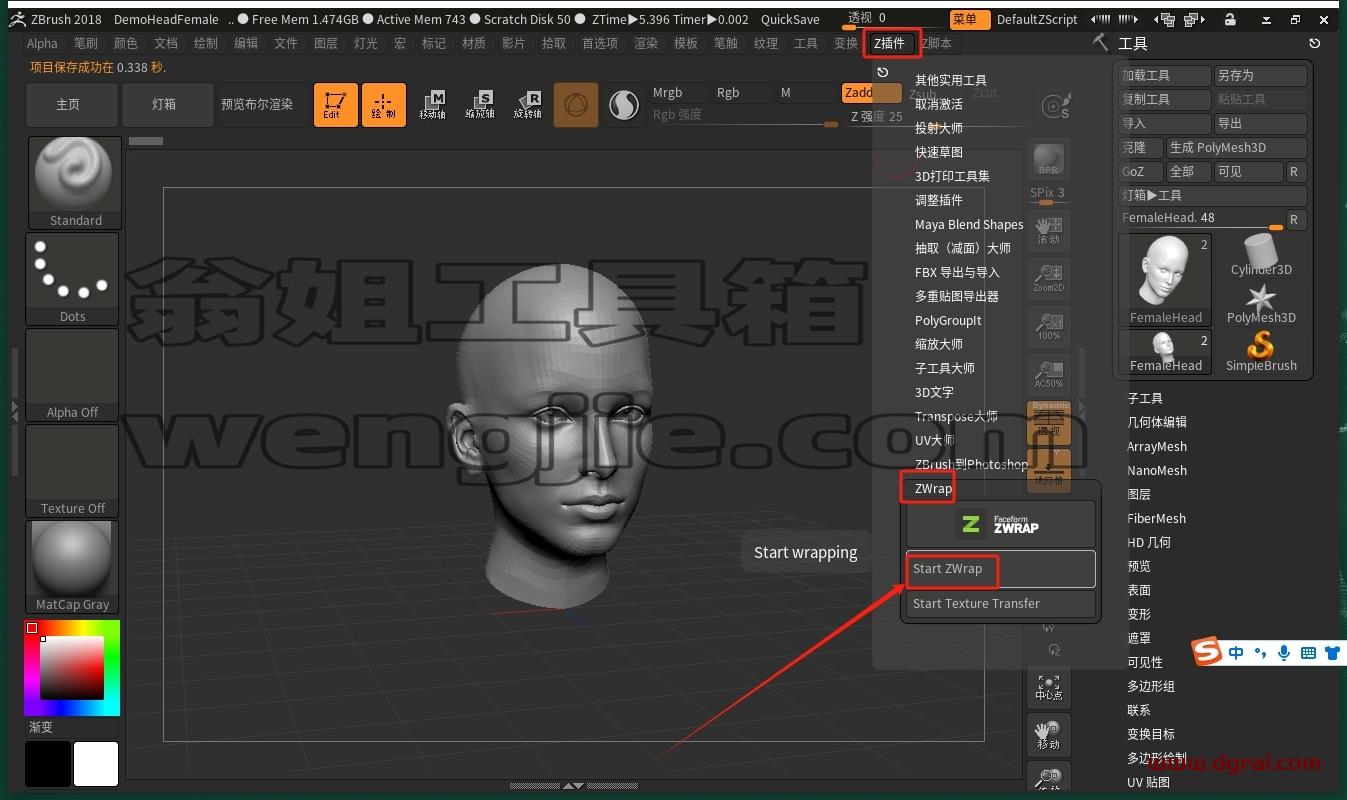Click the GoZ button
The width and height of the screenshot is (1347, 800).
tap(1141, 172)
